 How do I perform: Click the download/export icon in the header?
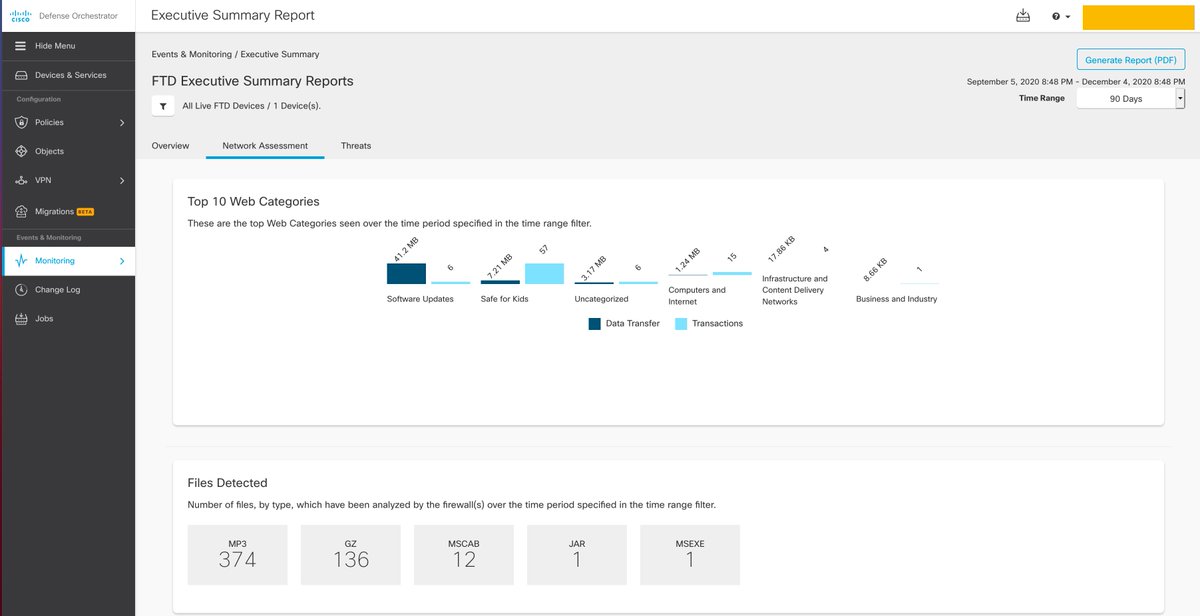pos(1022,16)
